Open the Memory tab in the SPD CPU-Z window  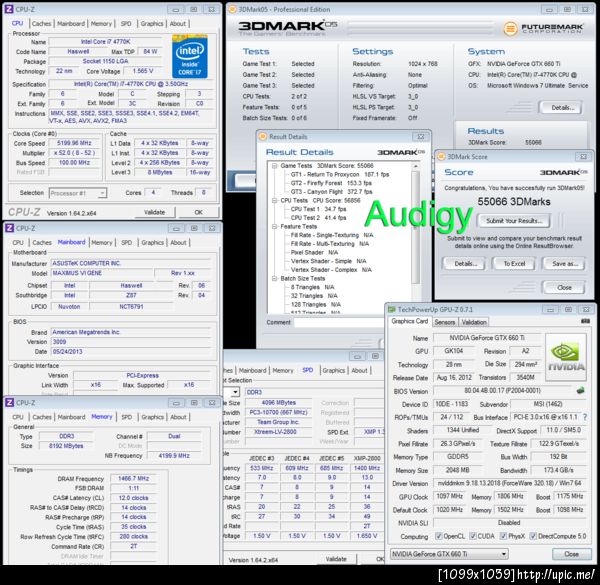click(283, 370)
